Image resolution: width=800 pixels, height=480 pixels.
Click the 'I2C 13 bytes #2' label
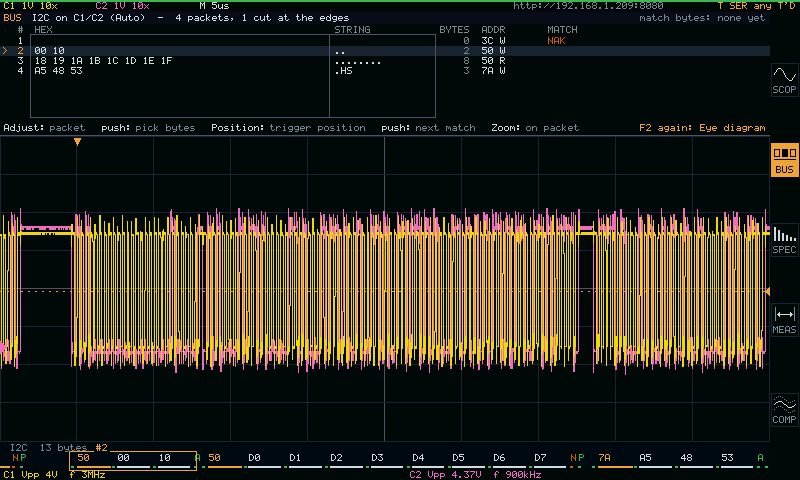(x=59, y=448)
